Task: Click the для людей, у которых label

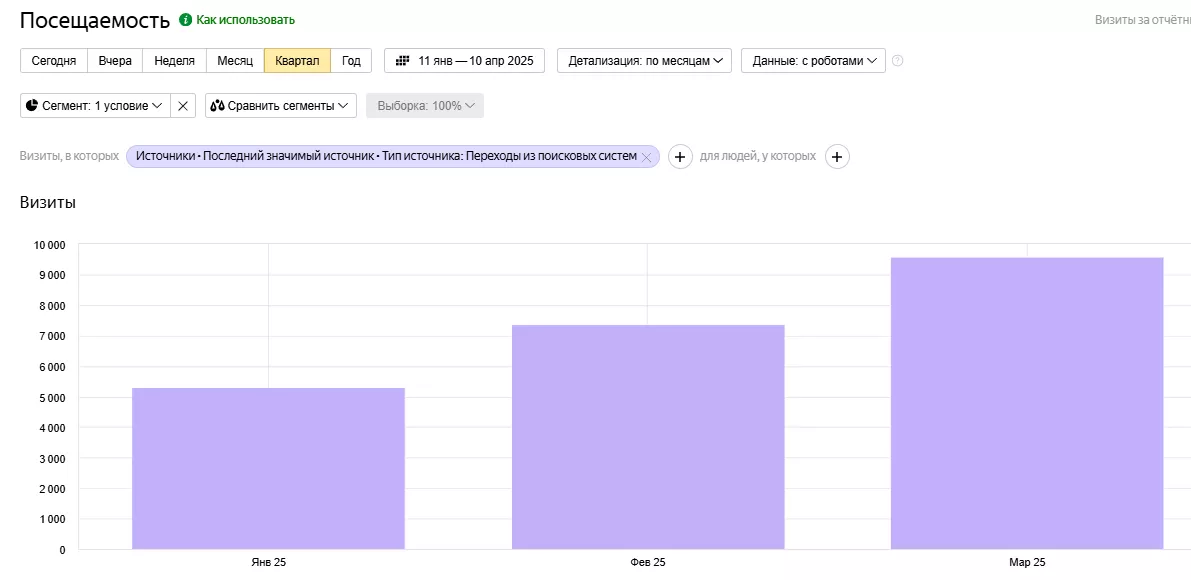Action: [758, 156]
